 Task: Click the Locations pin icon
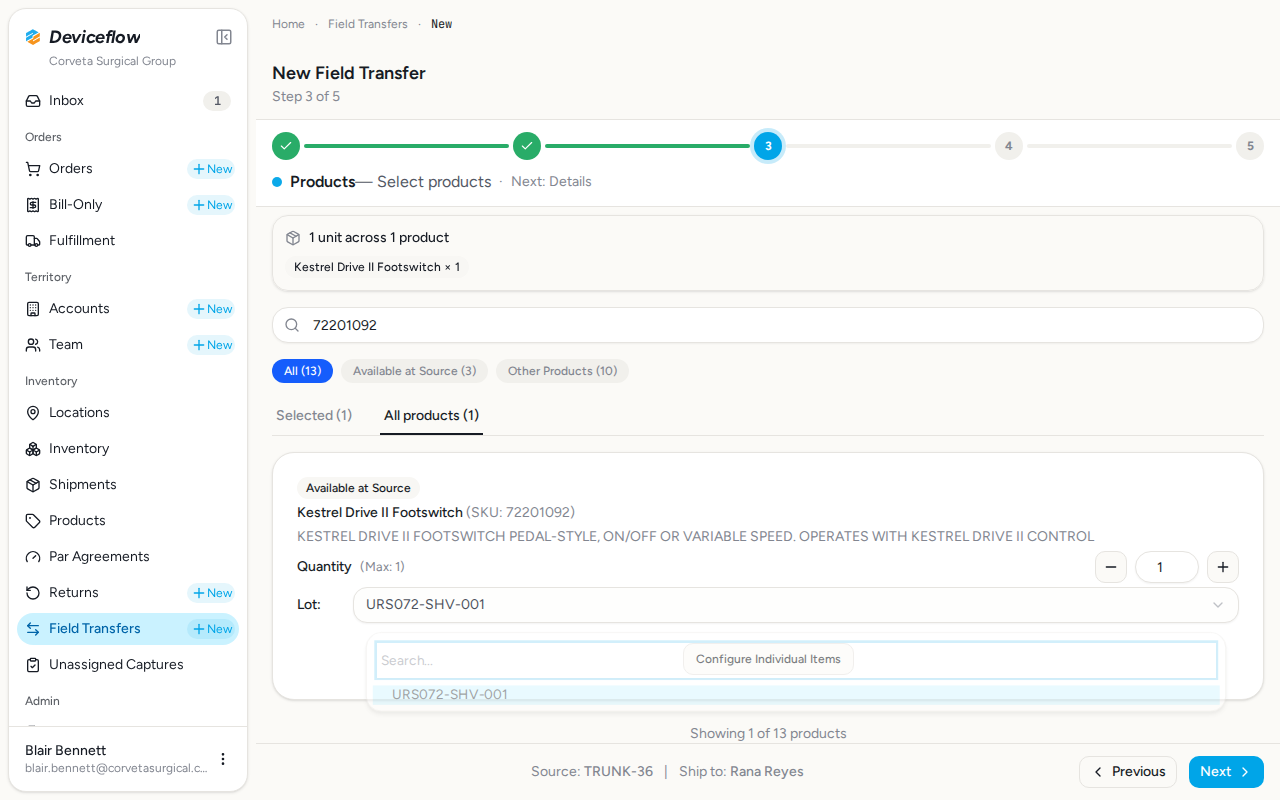pyautogui.click(x=33, y=413)
